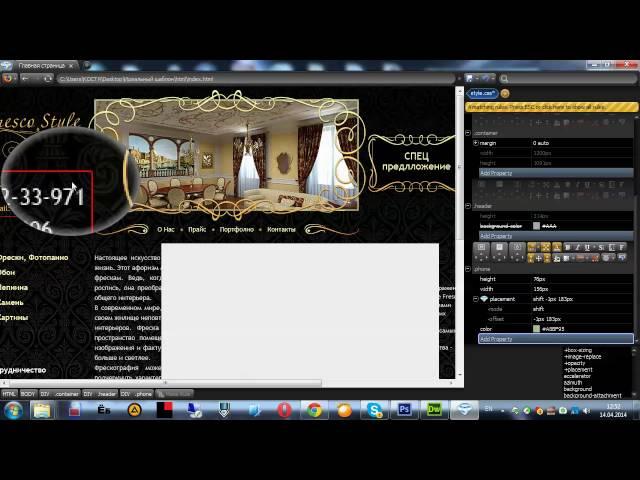Click first large box-model button in .phone toolbar
Screen dimensions: 640x480
482,252
